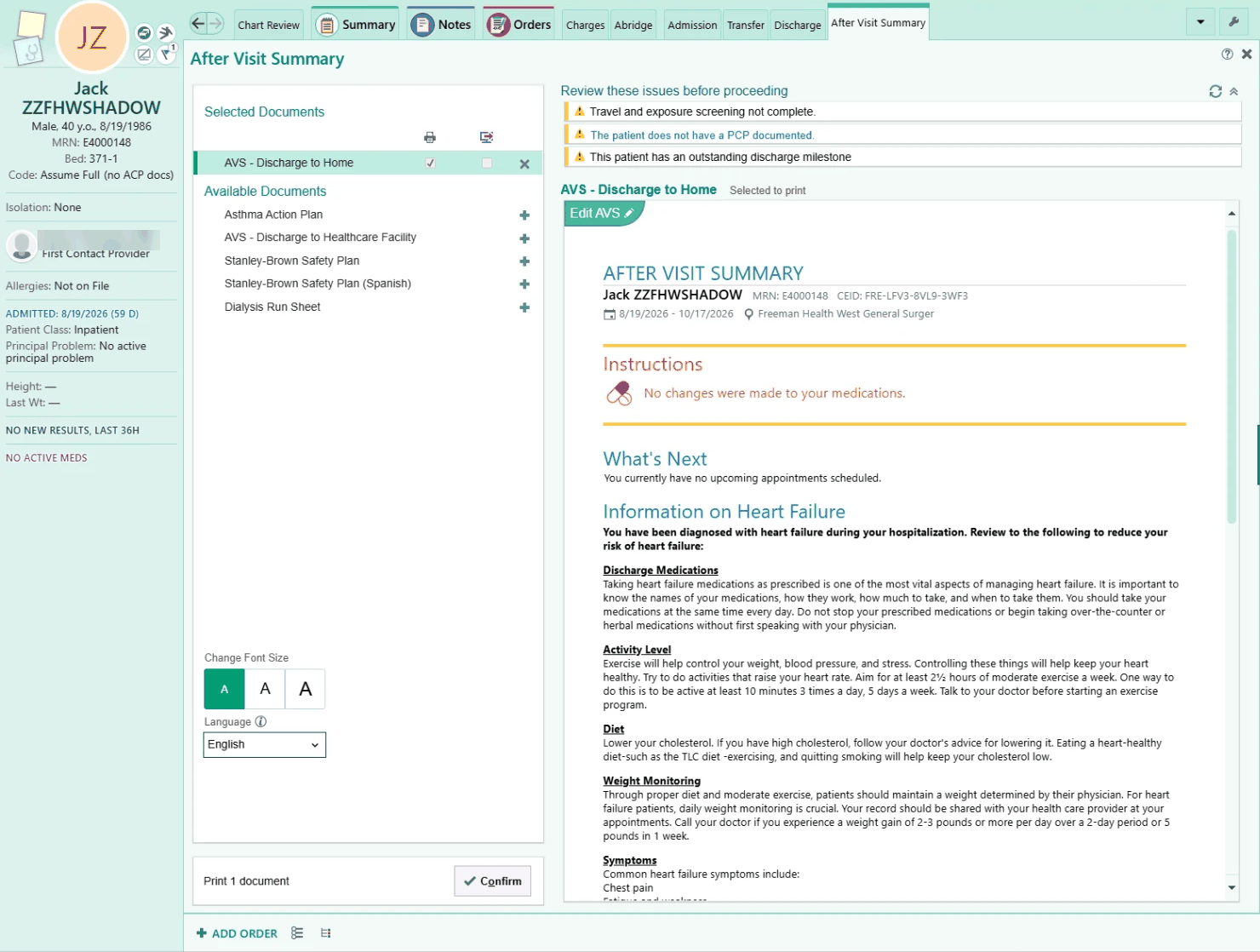The width and height of the screenshot is (1260, 952).
Task: Toggle portal checkbox for AVS - Discharge to Home
Action: [487, 163]
